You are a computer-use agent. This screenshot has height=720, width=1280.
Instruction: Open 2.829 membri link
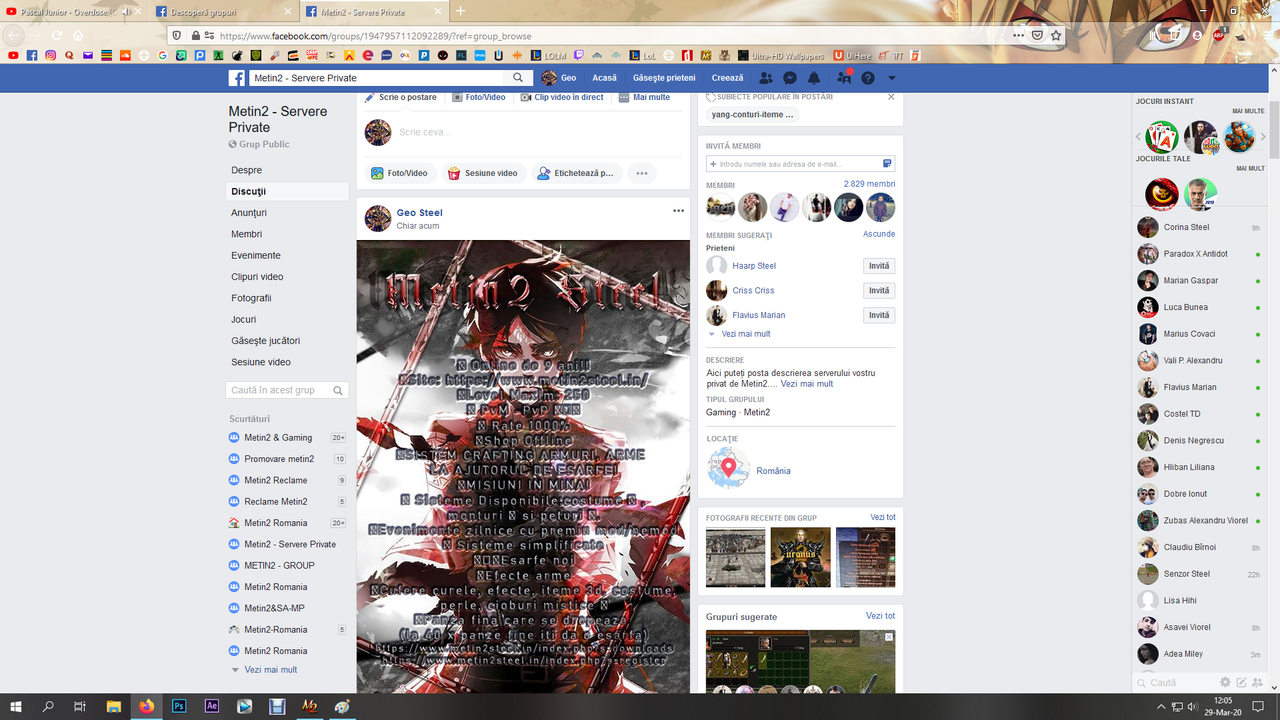tap(869, 184)
